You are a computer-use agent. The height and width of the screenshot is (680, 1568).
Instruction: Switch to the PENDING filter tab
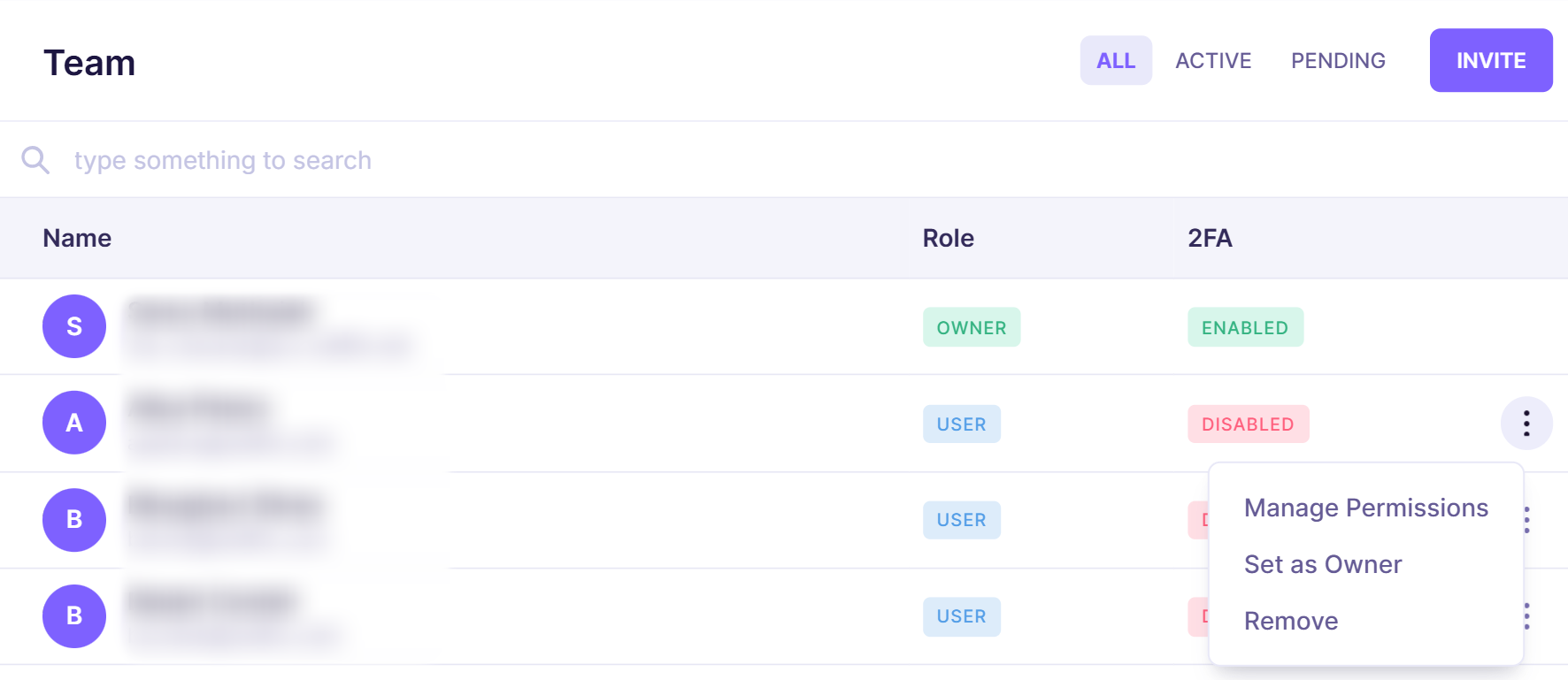tap(1338, 60)
